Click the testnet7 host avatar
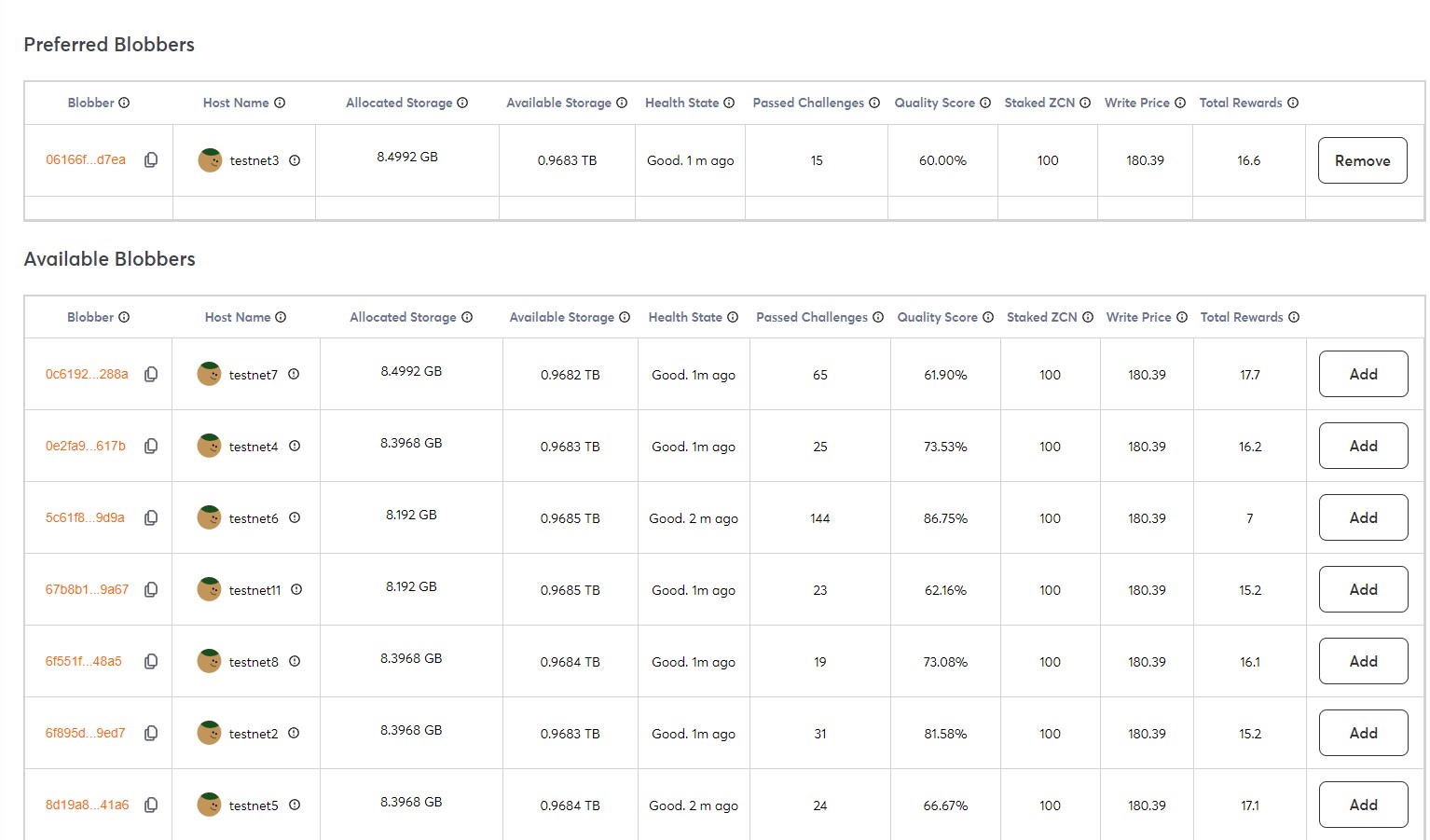 tap(210, 375)
